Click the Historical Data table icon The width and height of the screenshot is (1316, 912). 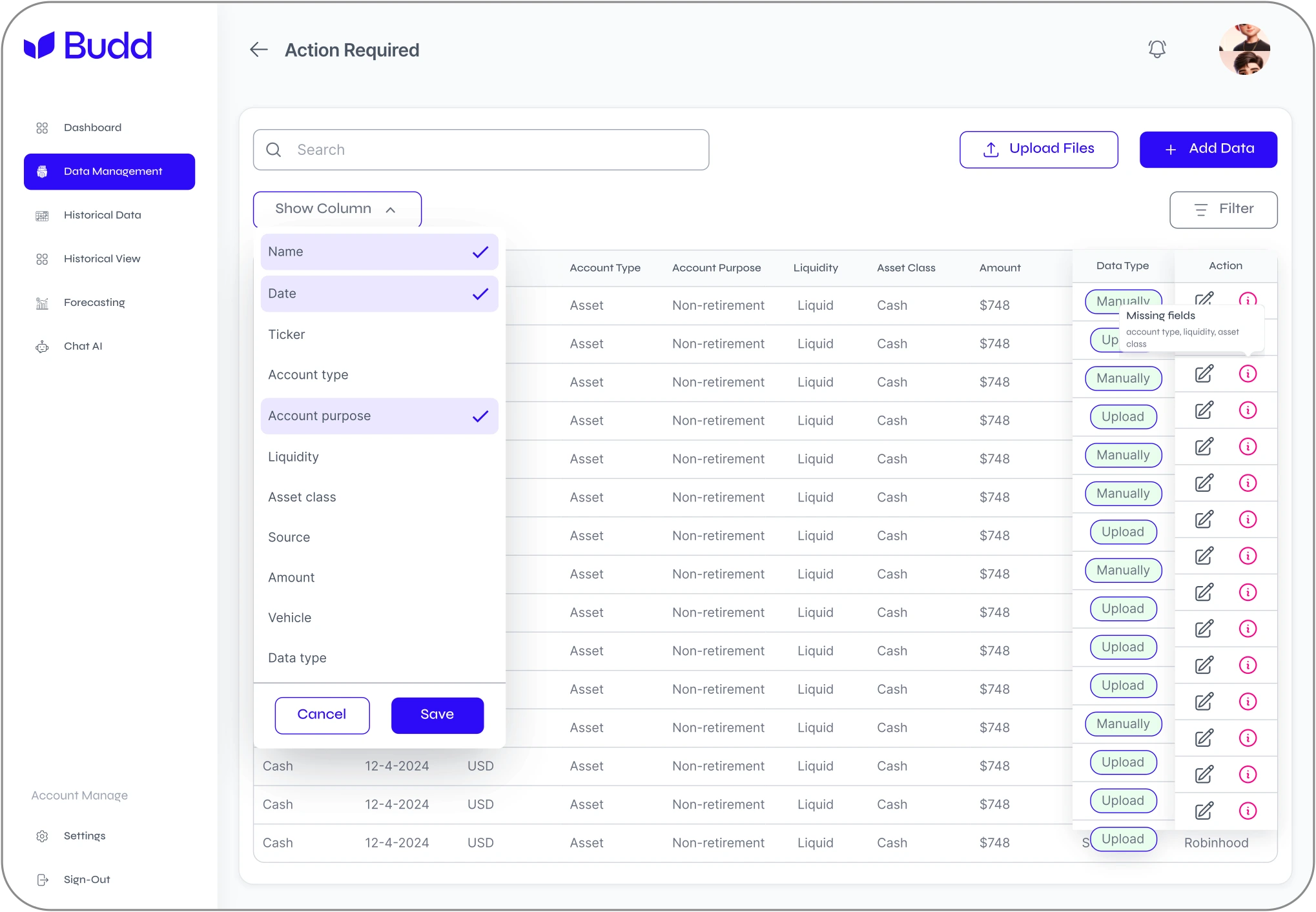[42, 216]
